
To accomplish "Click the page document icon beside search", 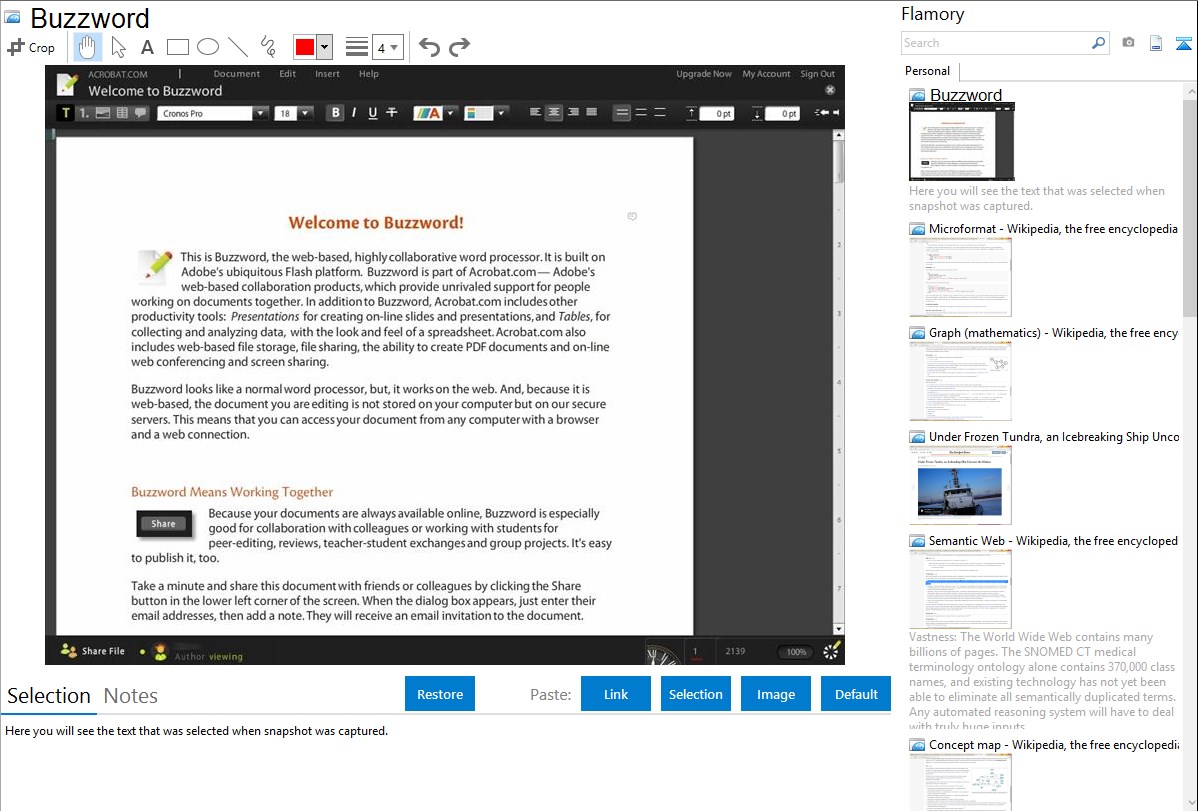I will (x=1156, y=43).
